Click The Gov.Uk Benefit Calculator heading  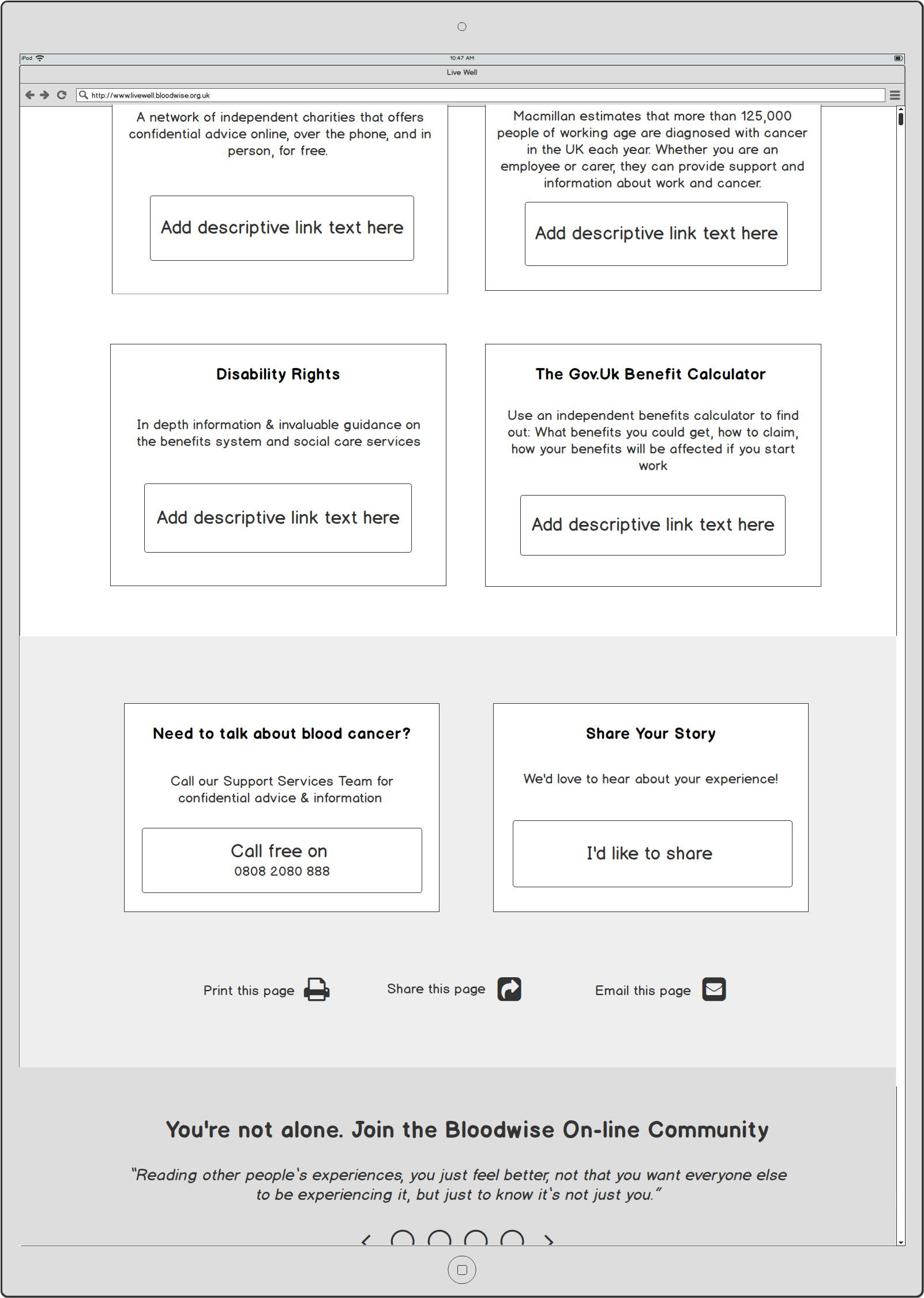pos(651,374)
